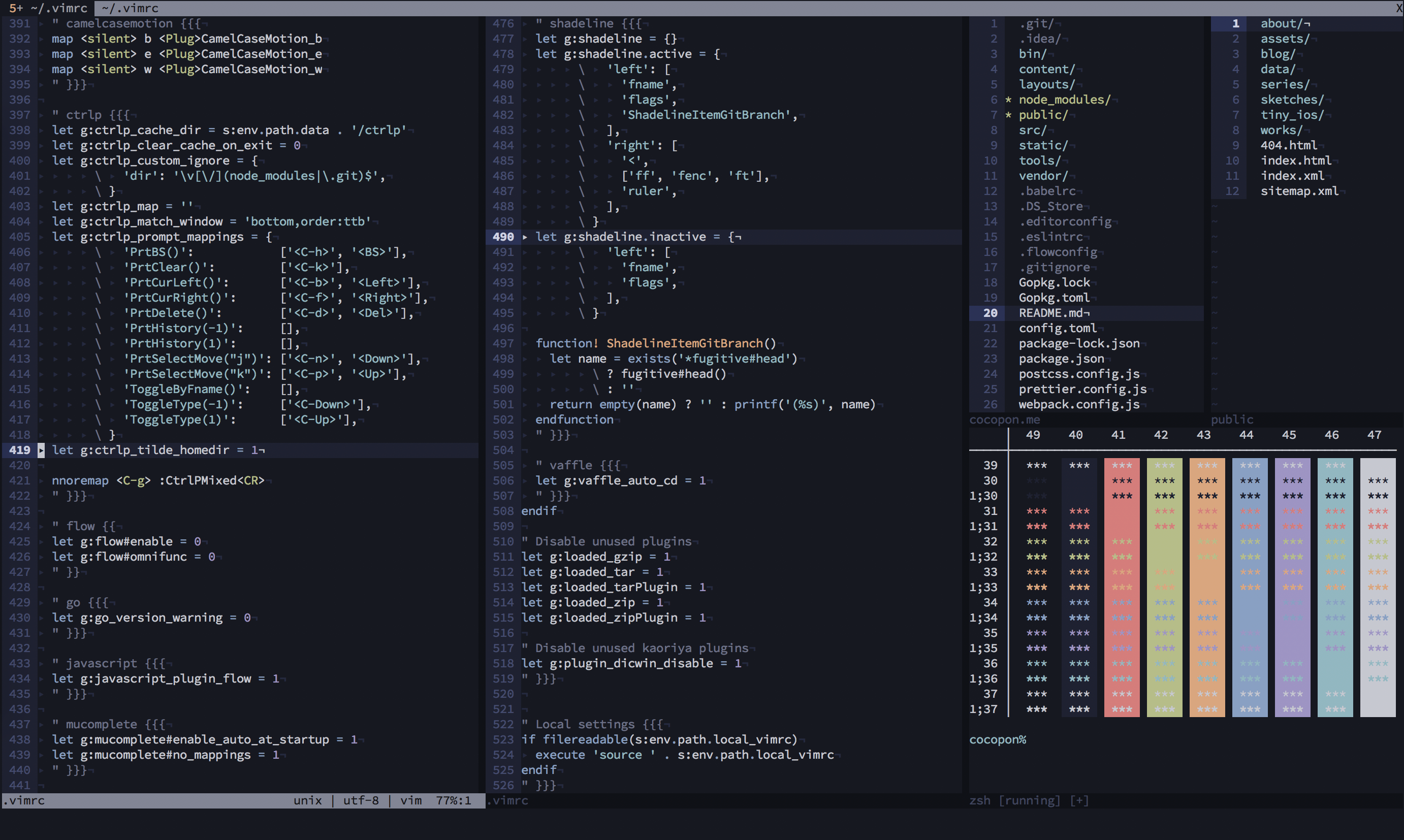Click the utf-8 encoding indicator
This screenshot has width=1404, height=840.
tap(361, 800)
